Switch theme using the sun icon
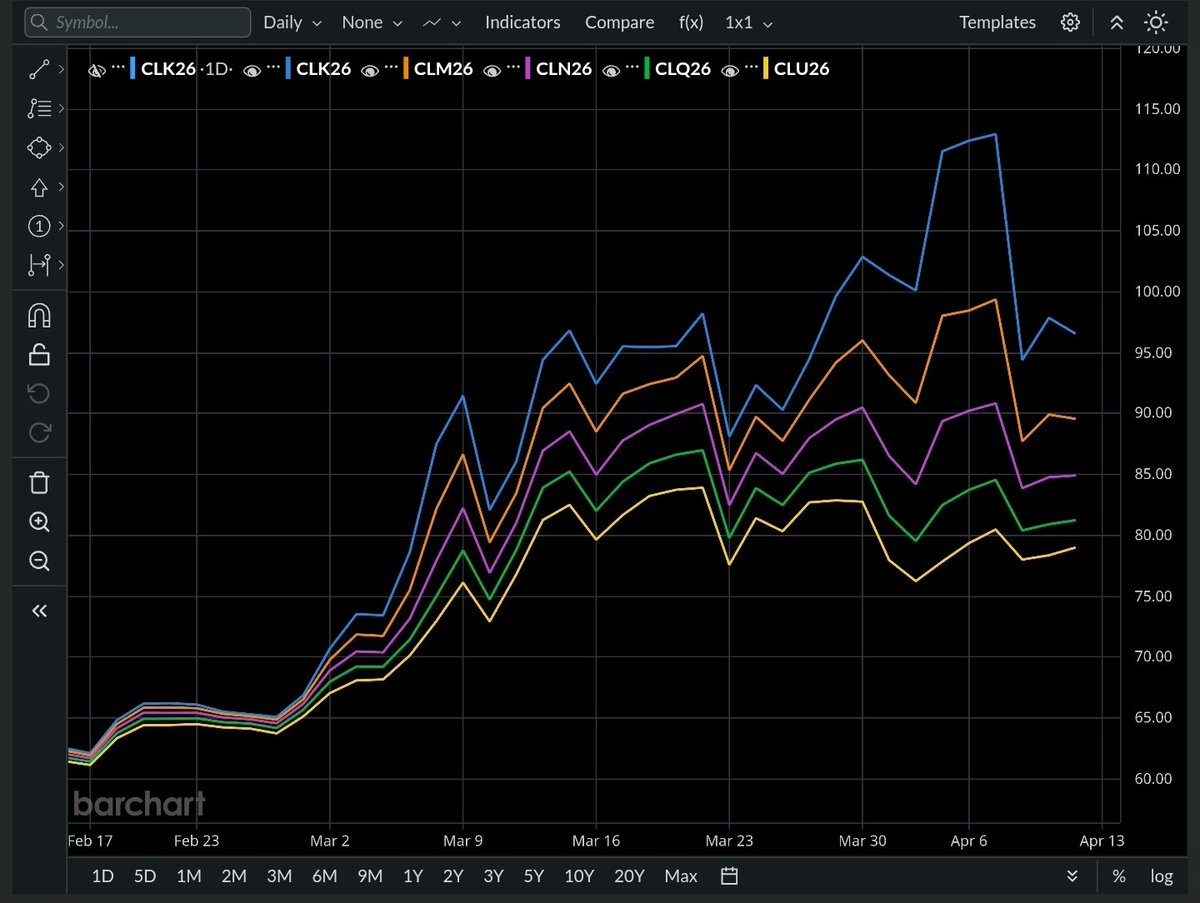 pyautogui.click(x=1156, y=22)
